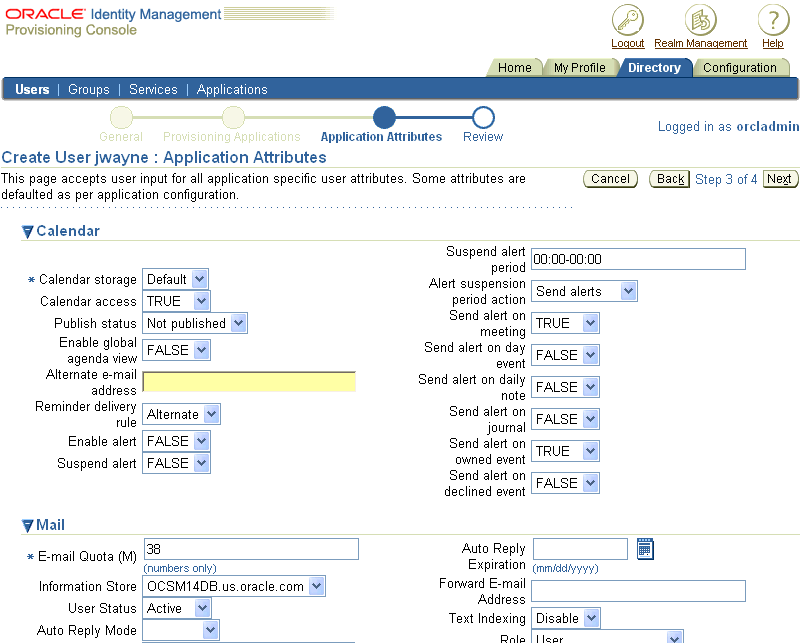The height and width of the screenshot is (643, 804).
Task: Click the General step circle in wizard
Action: coord(121,118)
